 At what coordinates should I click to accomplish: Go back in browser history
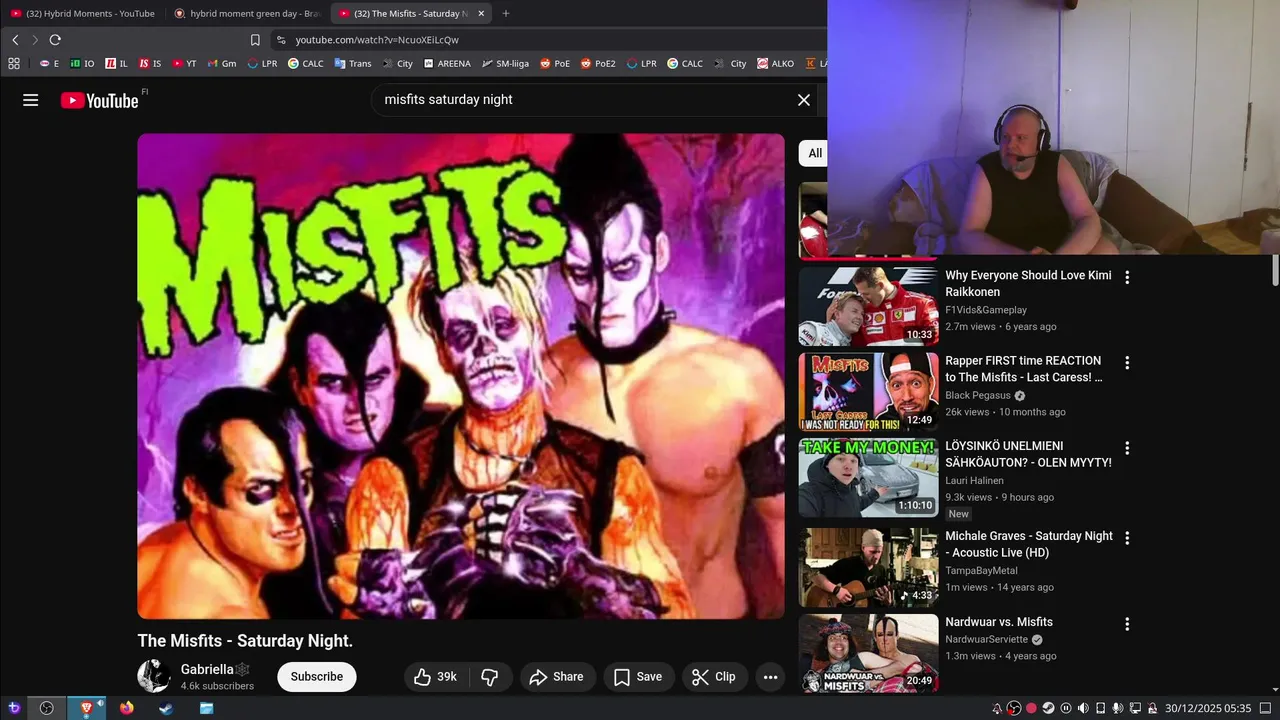(15, 40)
